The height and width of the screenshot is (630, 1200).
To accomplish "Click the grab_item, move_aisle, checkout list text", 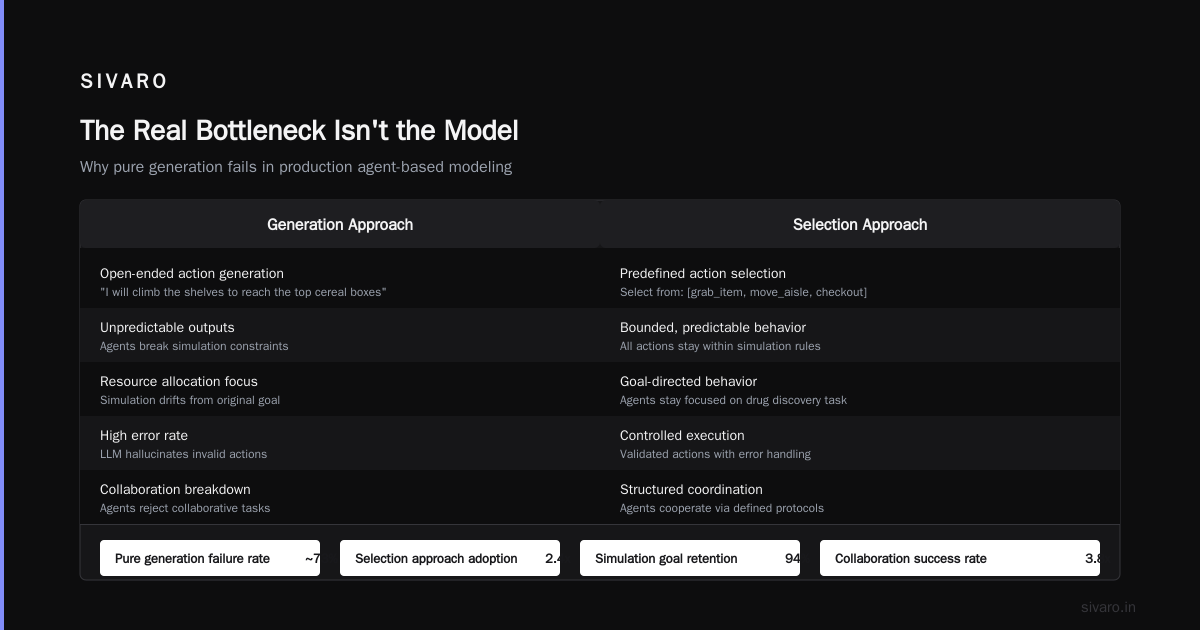I will 743,292.
